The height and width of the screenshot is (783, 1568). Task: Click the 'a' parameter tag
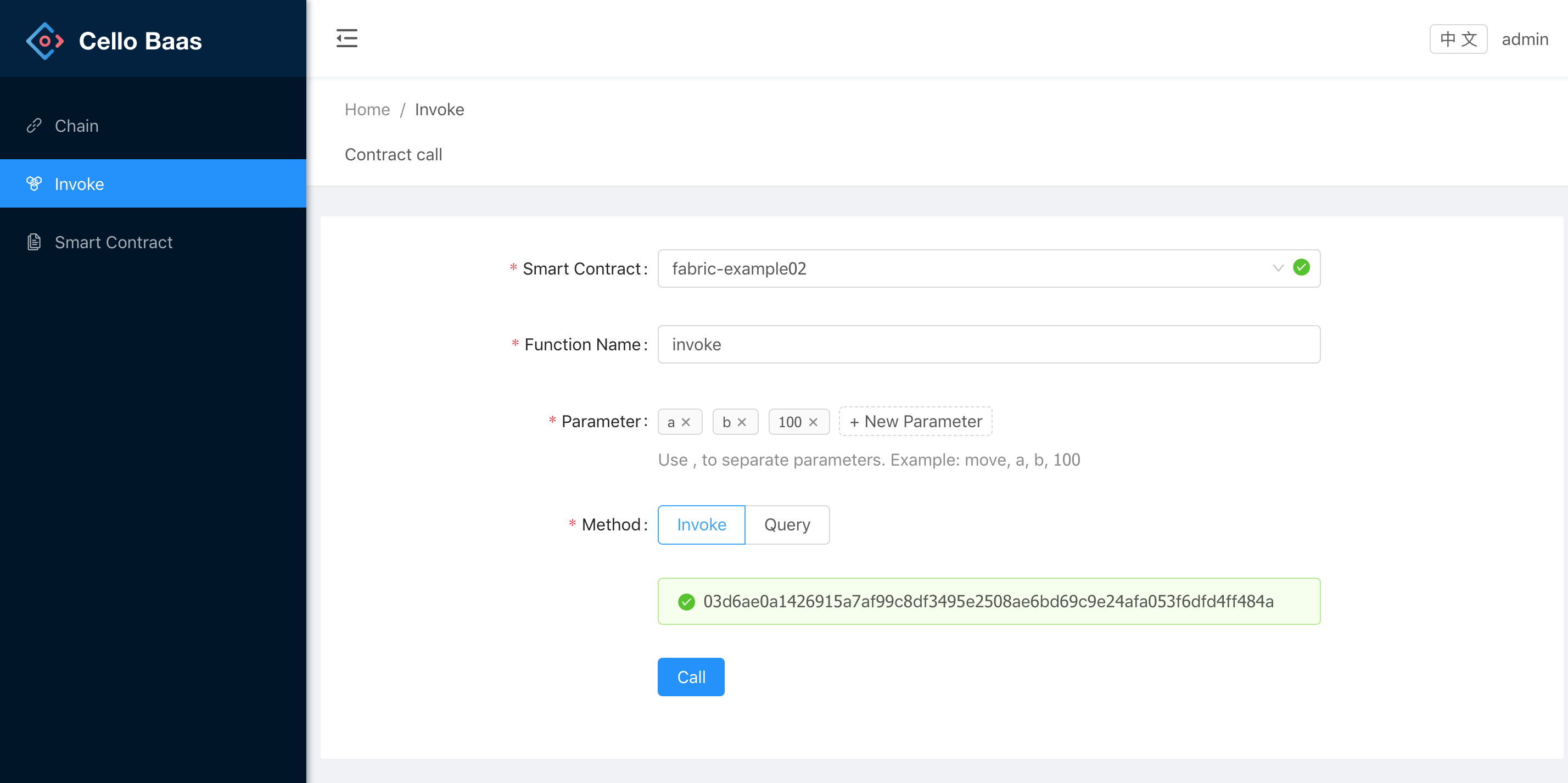coord(680,422)
